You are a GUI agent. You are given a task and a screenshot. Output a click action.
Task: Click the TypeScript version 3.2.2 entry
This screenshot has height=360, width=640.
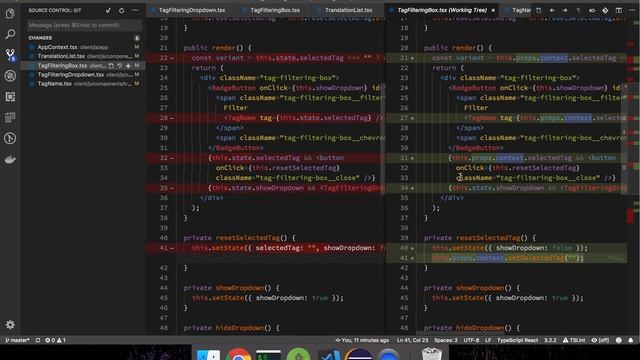tap(550, 340)
